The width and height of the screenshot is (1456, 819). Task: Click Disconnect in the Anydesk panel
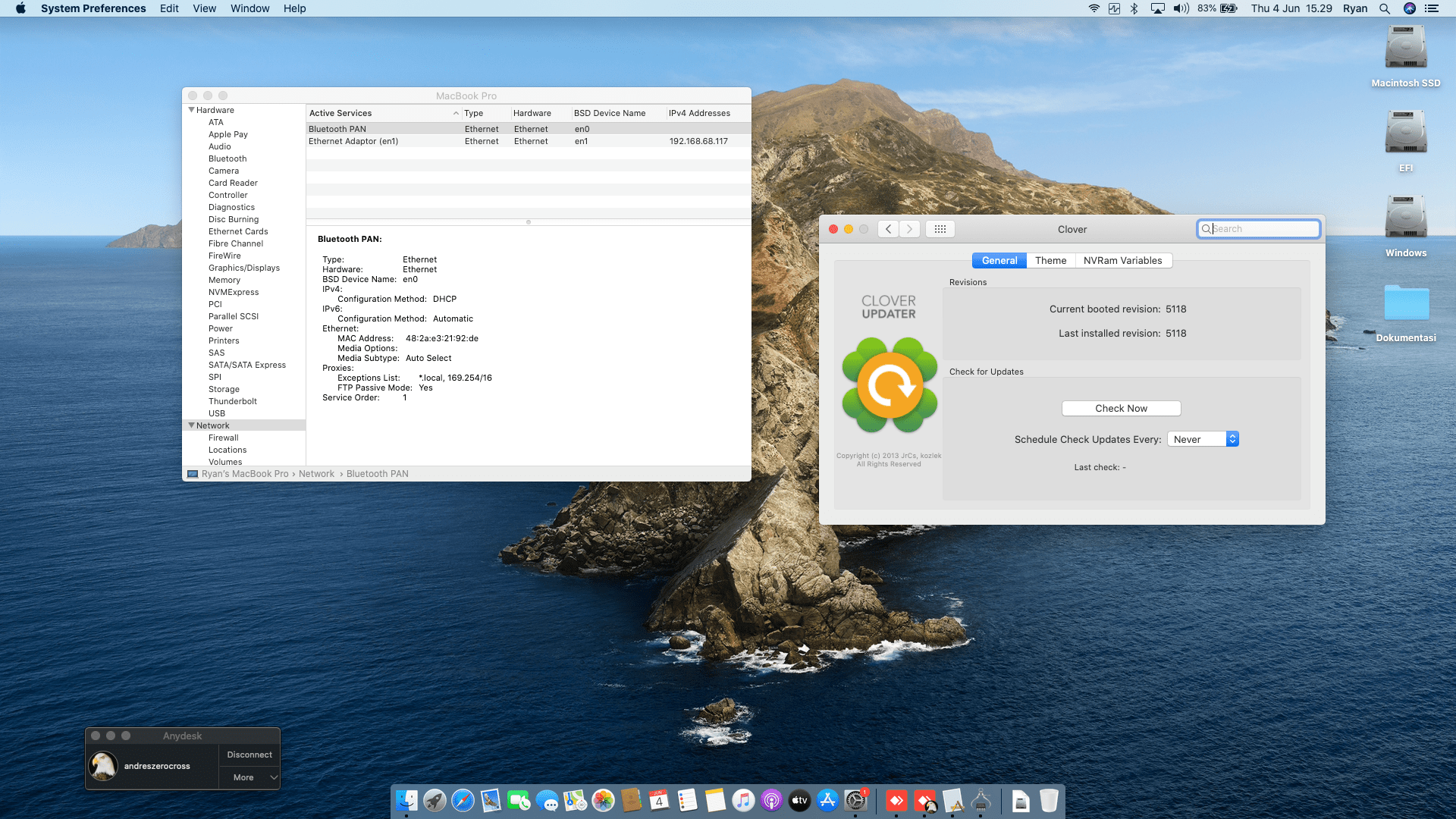pyautogui.click(x=249, y=755)
